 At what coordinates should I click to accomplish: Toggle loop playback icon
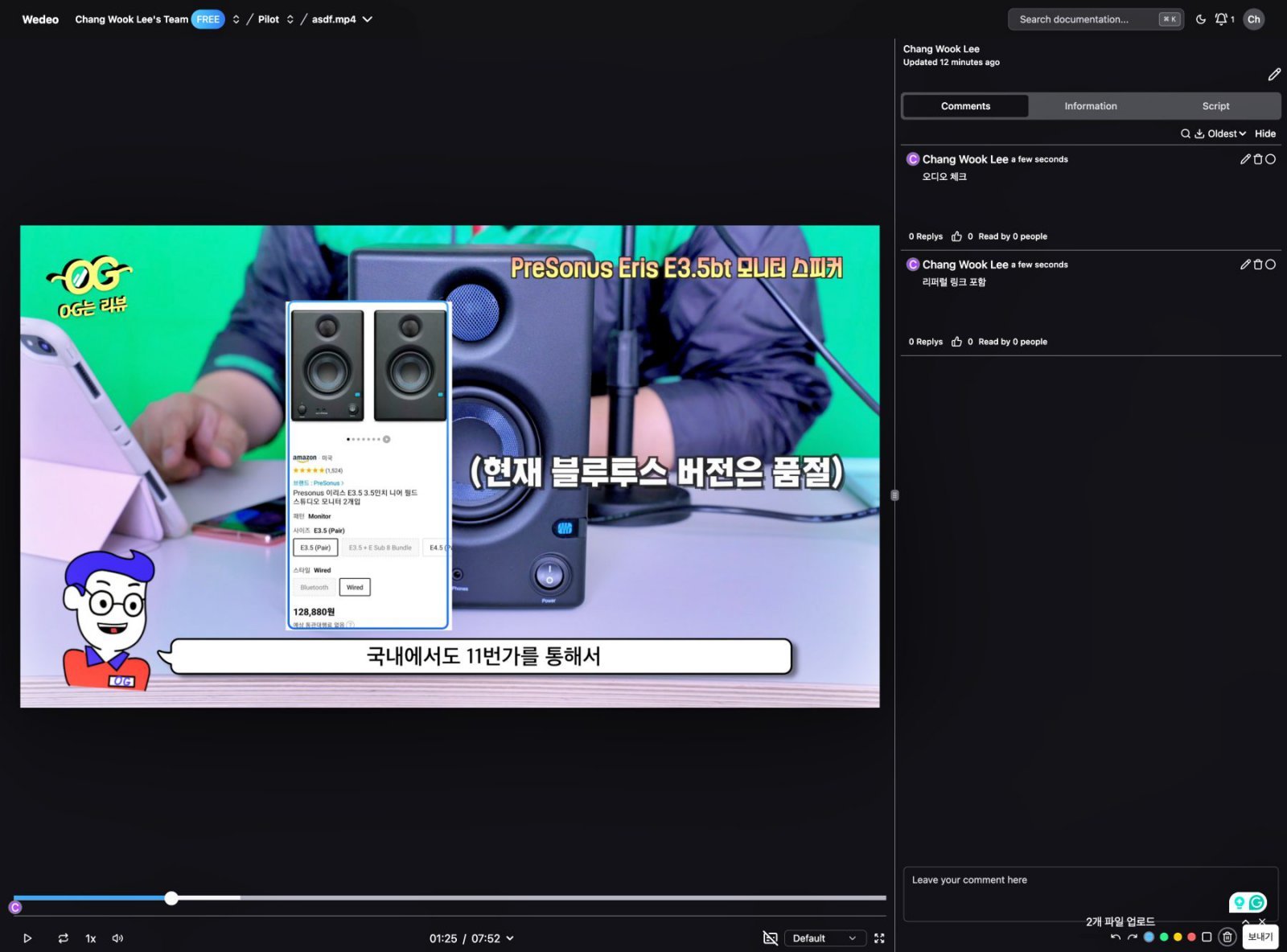tap(63, 938)
